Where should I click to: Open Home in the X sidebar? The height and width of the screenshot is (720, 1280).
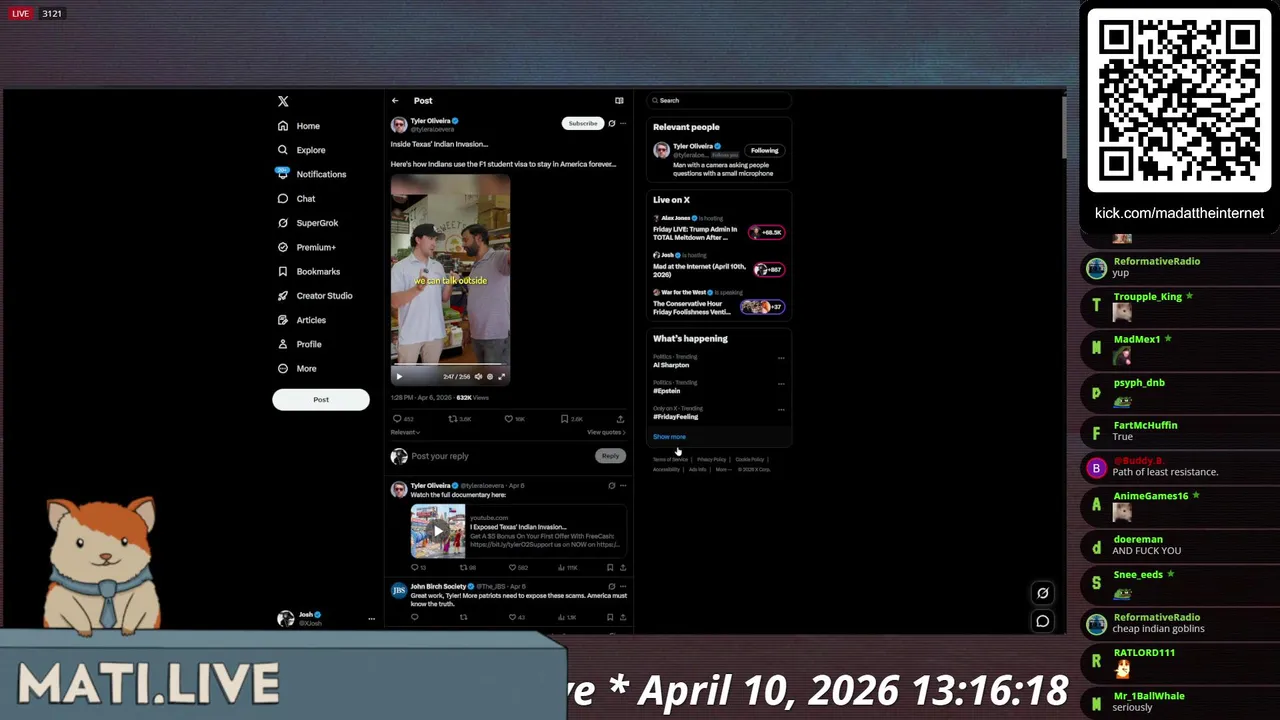pos(299,126)
